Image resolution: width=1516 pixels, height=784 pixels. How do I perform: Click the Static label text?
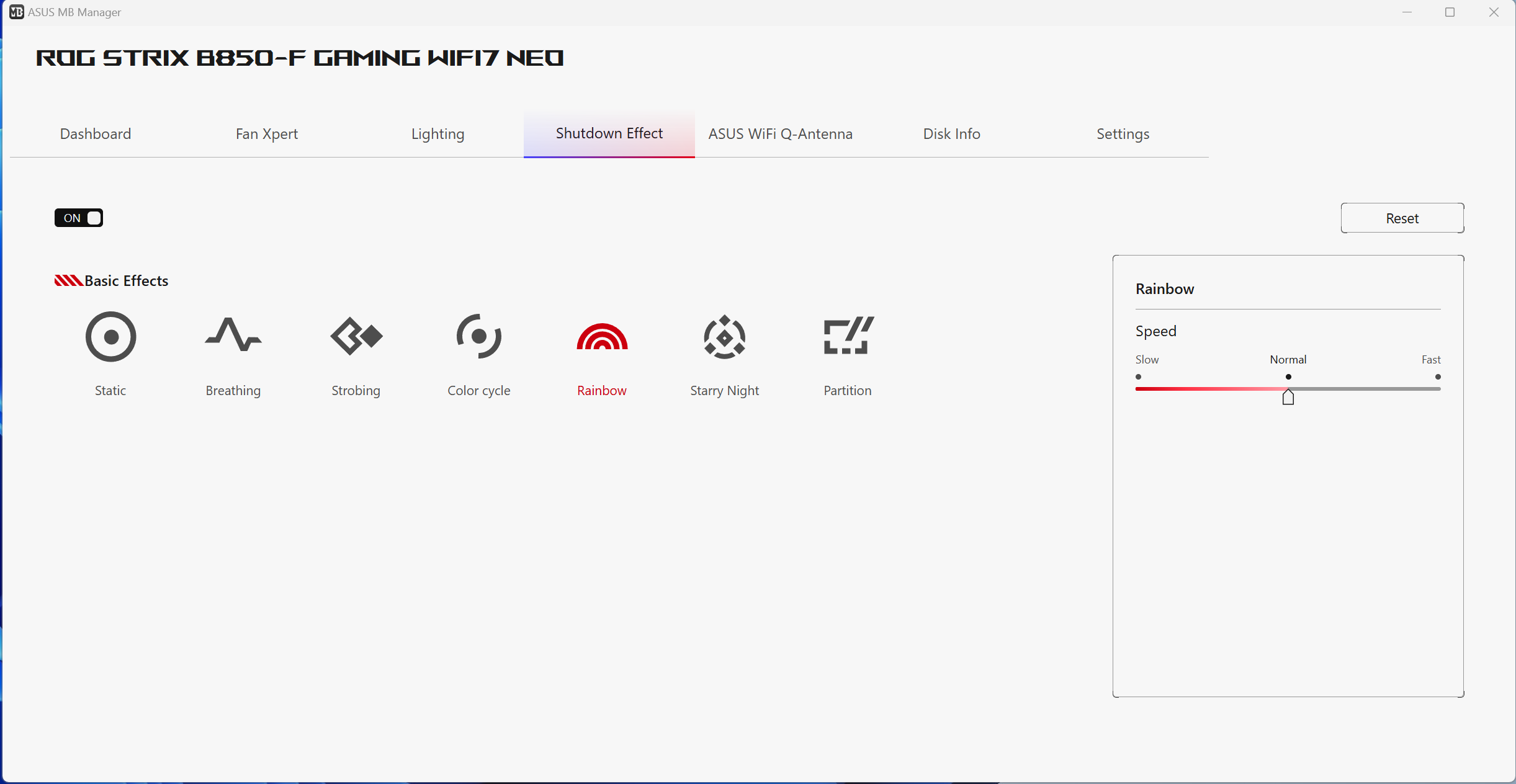[x=110, y=391]
